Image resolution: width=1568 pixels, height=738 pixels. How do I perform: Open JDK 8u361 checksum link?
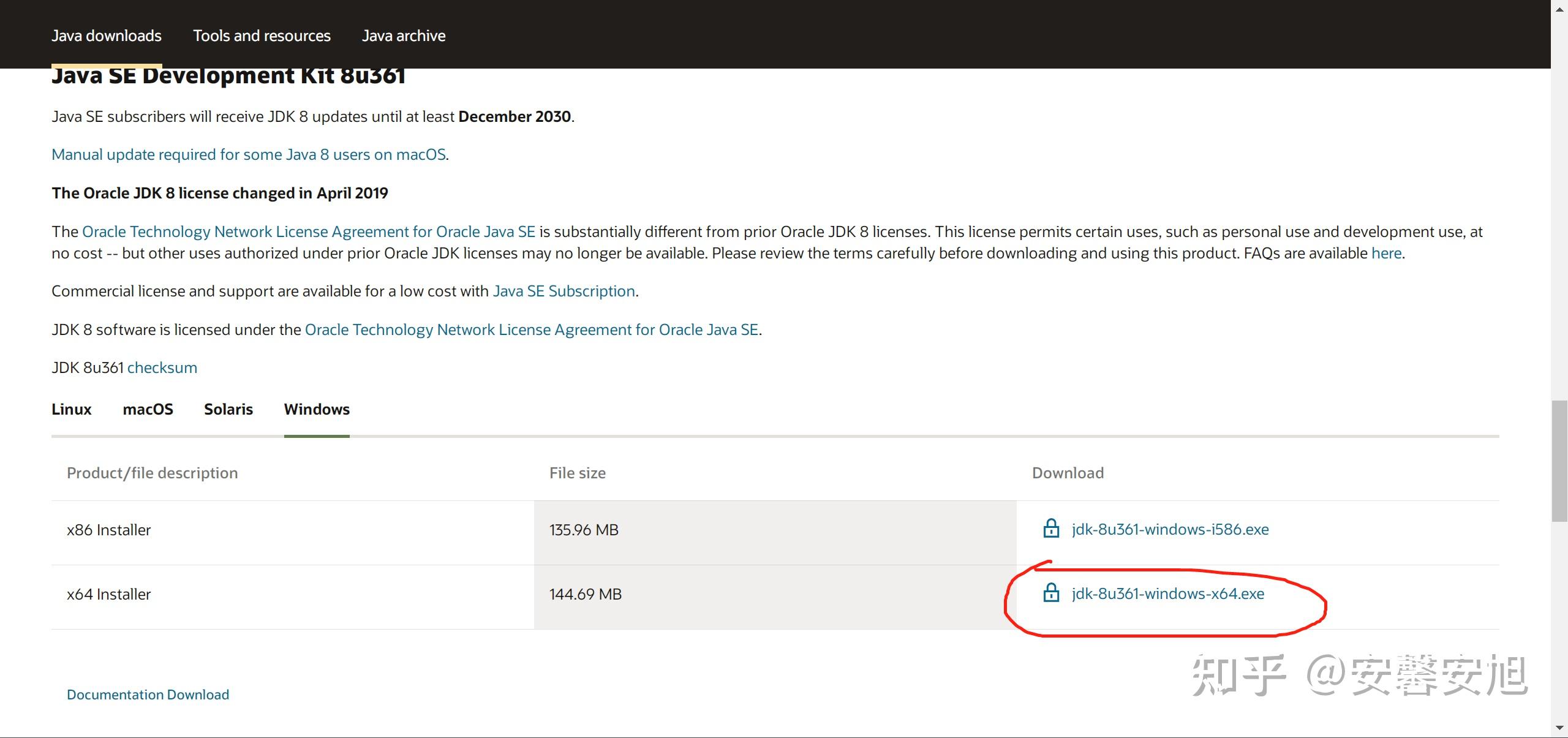pos(162,367)
